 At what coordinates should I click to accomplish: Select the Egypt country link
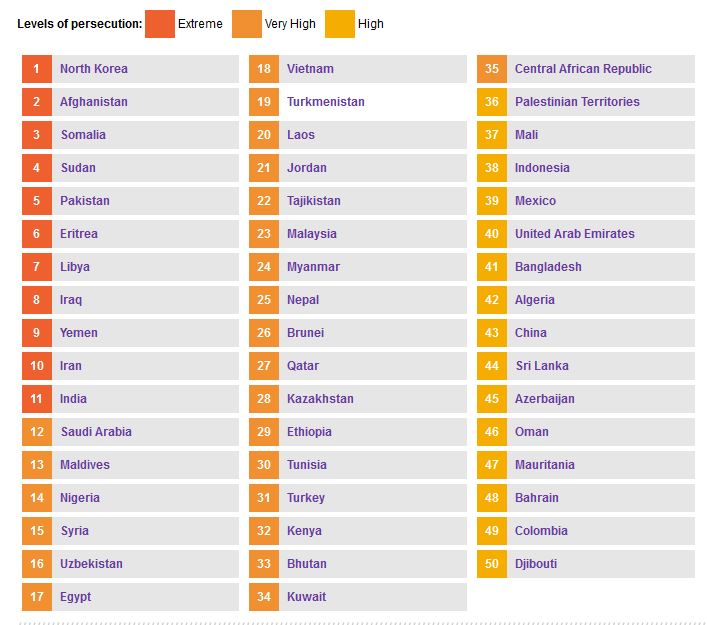point(75,597)
